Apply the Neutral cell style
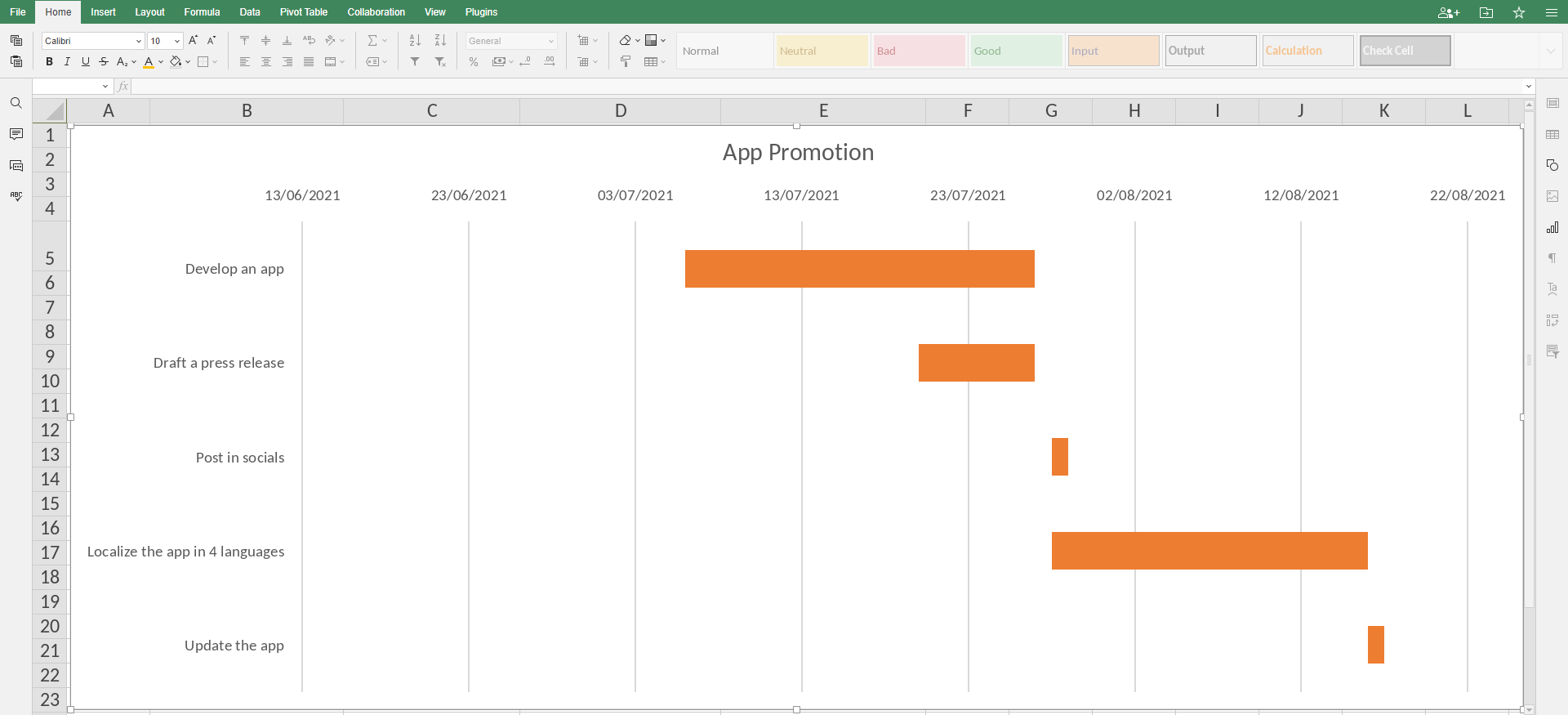This screenshot has height=715, width=1568. [822, 51]
